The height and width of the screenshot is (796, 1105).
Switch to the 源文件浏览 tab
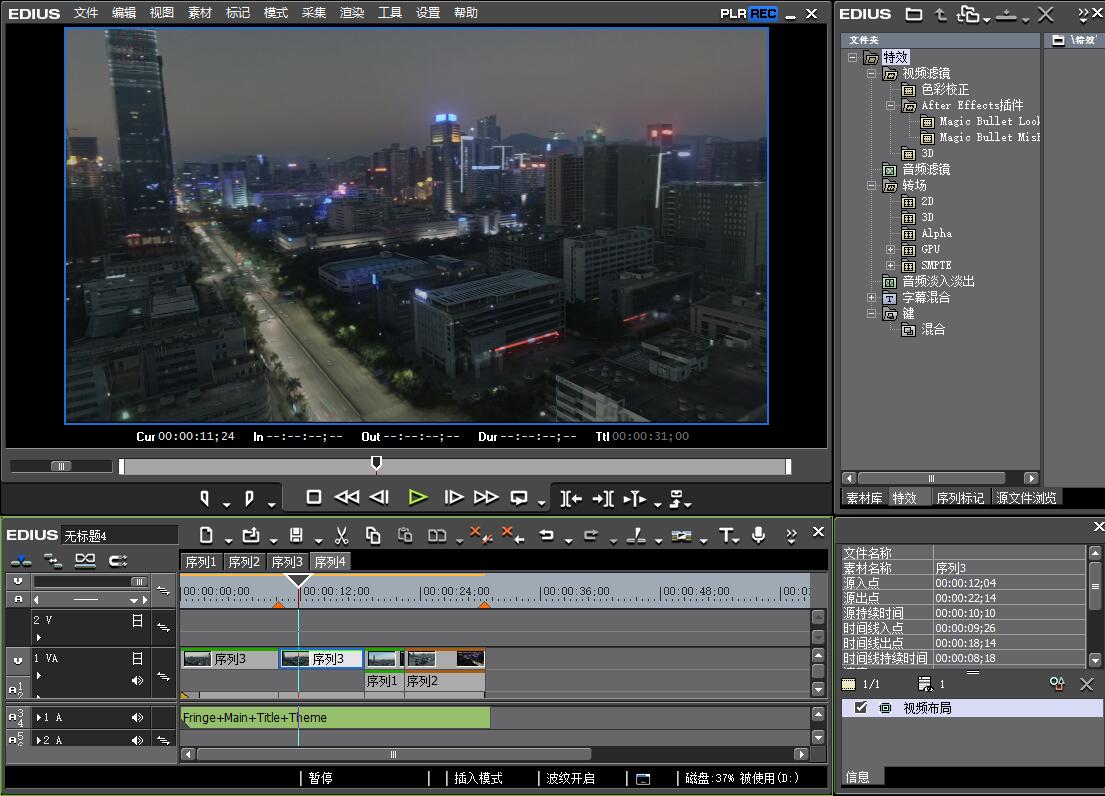coord(1026,498)
